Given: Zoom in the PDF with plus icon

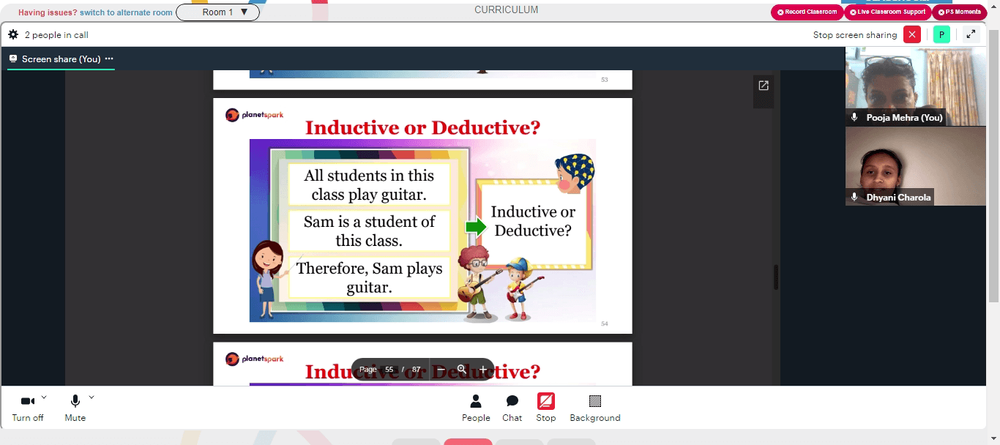Looking at the screenshot, I should tap(483, 370).
